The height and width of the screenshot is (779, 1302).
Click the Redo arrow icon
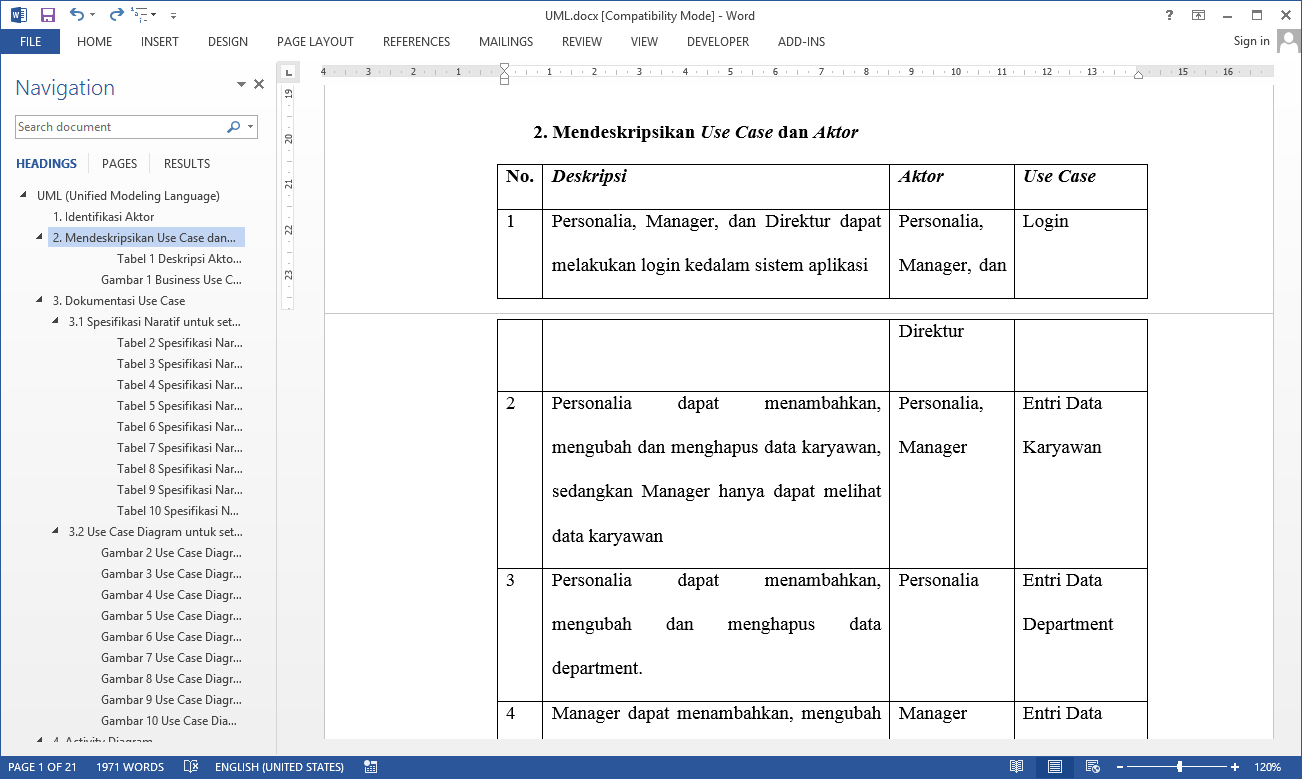[116, 15]
